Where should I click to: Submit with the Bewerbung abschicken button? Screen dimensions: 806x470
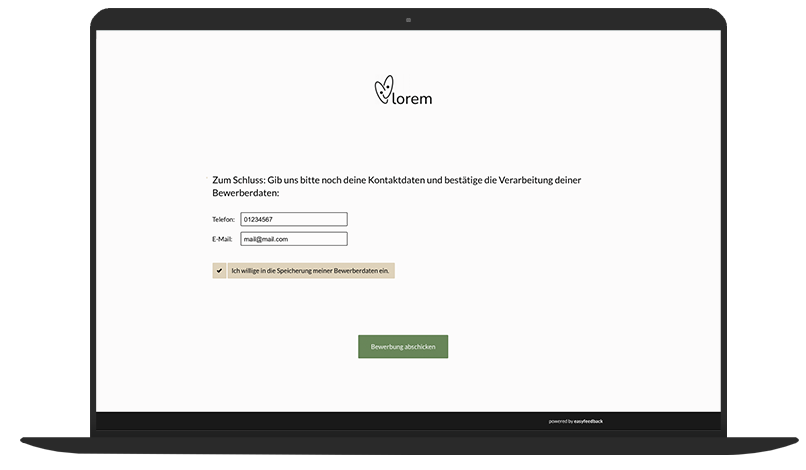(403, 347)
